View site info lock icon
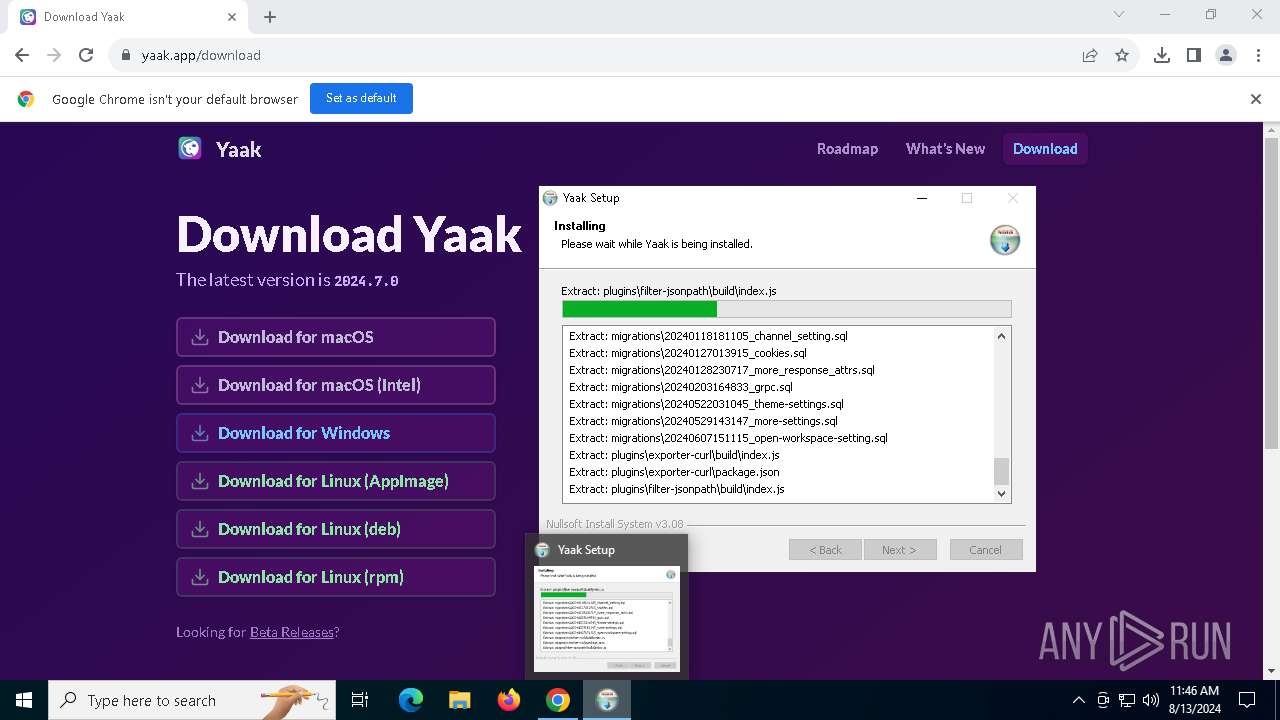This screenshot has width=1280, height=720. pos(126,55)
